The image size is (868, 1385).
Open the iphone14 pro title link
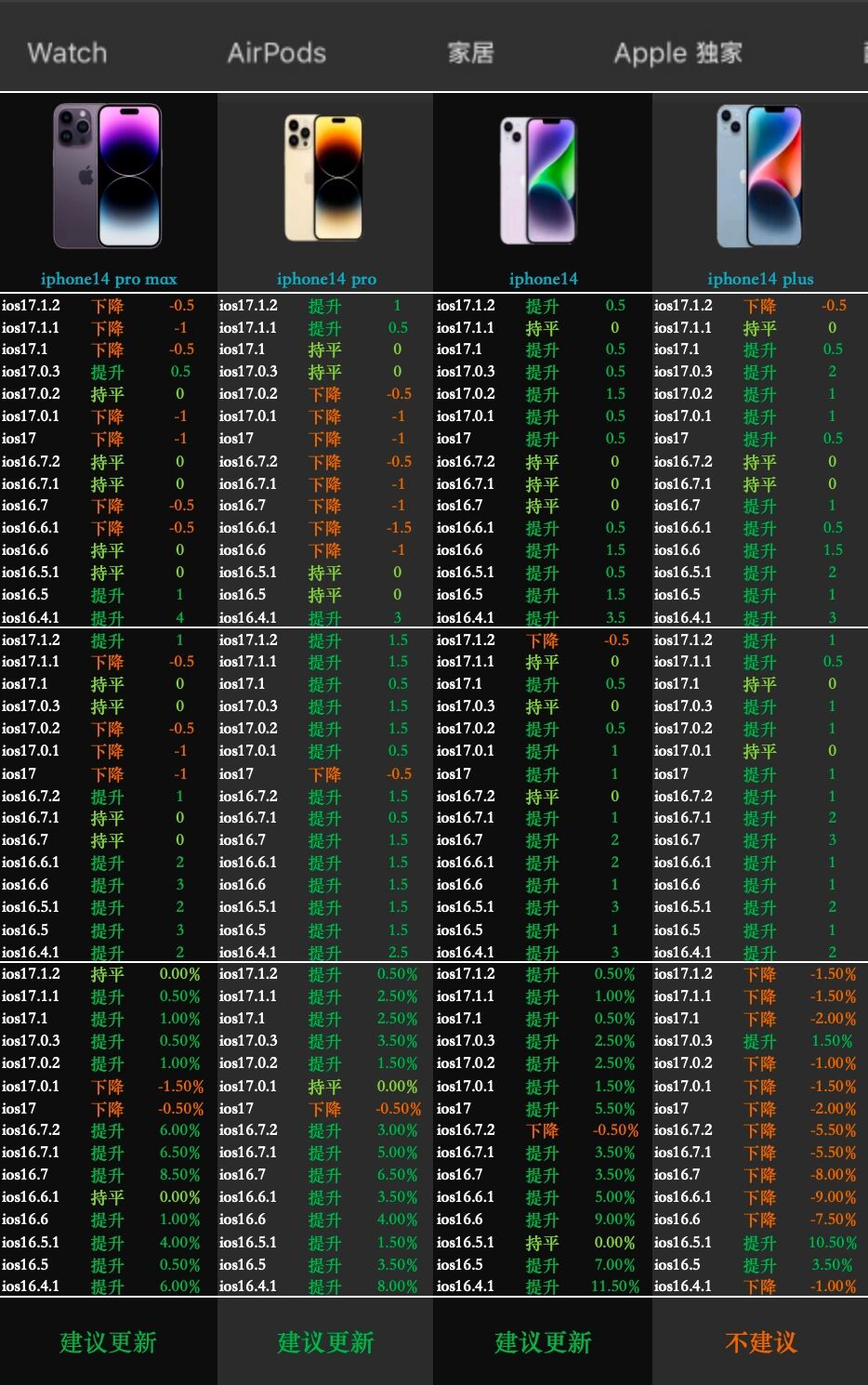(326, 279)
